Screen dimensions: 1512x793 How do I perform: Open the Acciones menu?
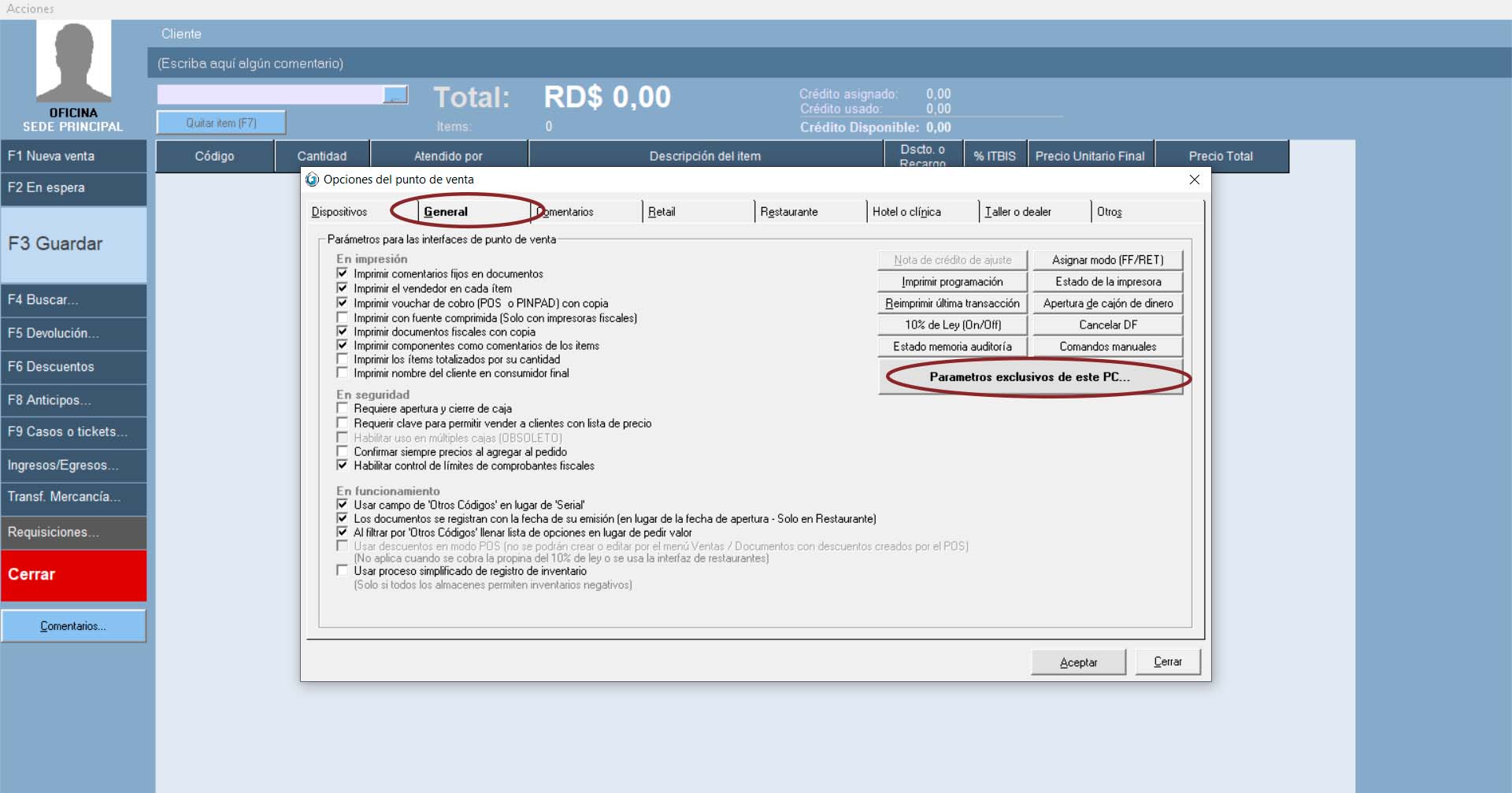click(x=31, y=9)
